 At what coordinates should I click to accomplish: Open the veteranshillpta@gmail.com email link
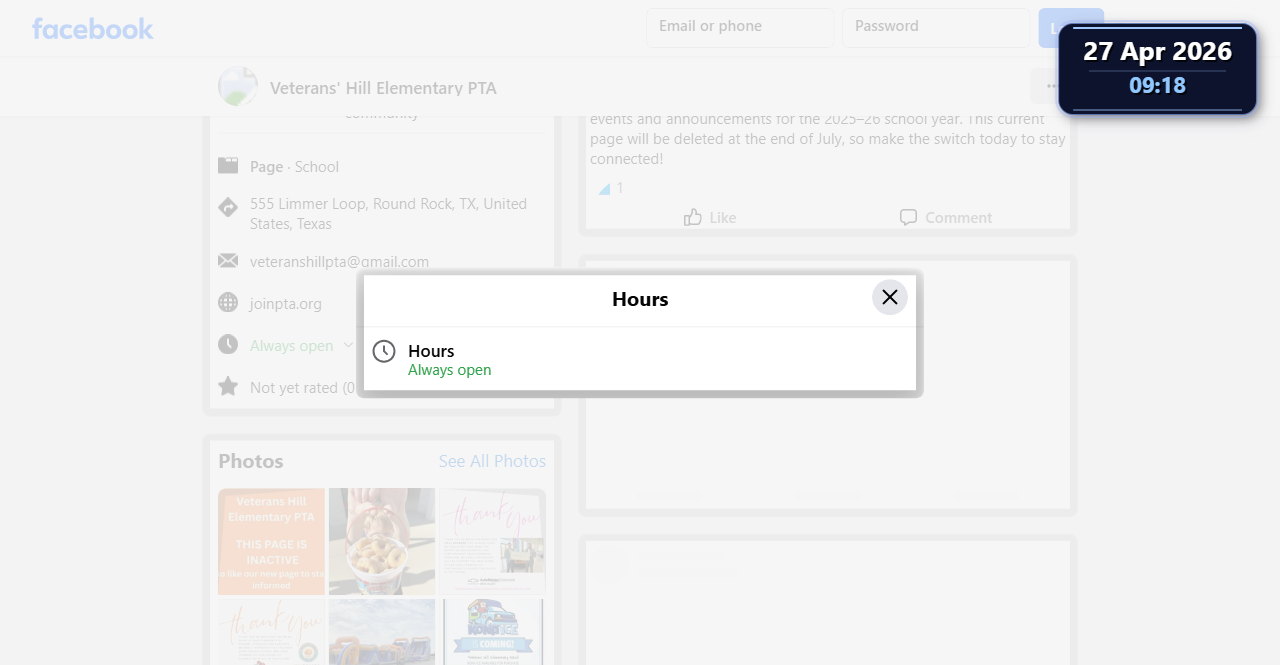point(339,261)
